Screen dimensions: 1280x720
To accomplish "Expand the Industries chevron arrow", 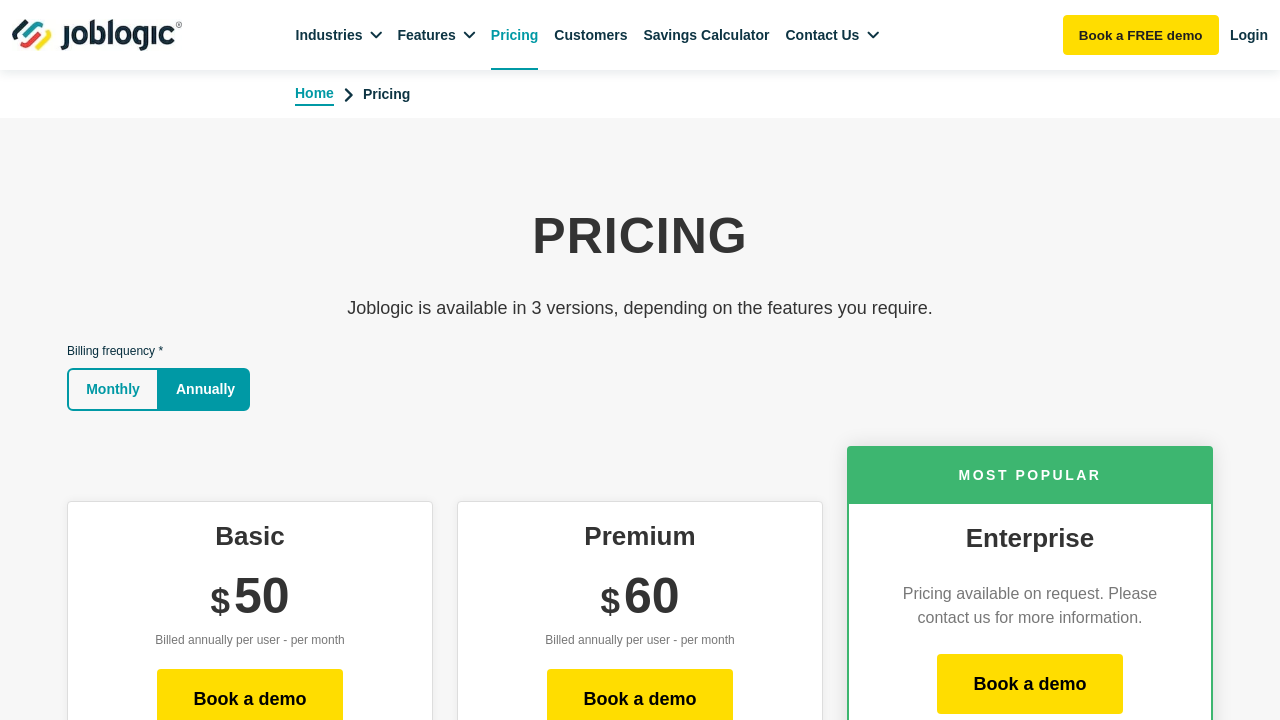I will click(x=376, y=35).
